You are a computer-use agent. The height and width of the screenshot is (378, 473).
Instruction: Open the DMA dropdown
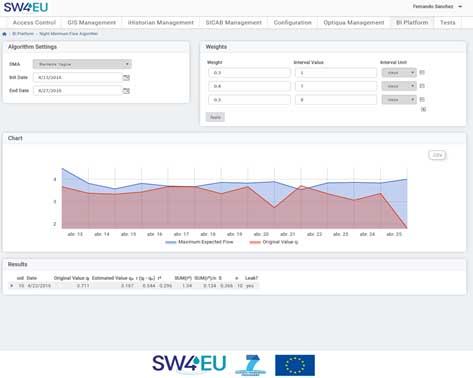(x=82, y=64)
